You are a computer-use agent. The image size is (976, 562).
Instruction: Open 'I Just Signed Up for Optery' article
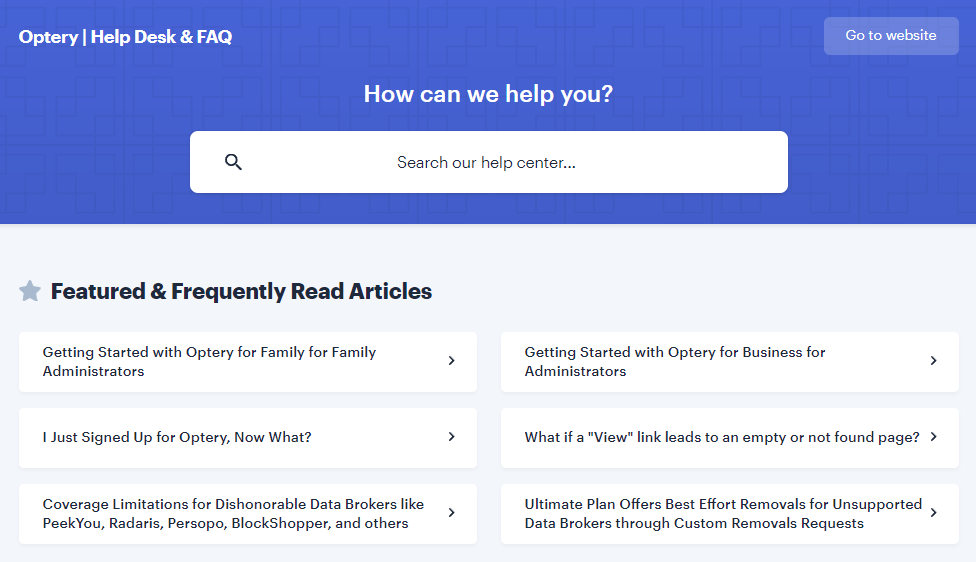248,438
